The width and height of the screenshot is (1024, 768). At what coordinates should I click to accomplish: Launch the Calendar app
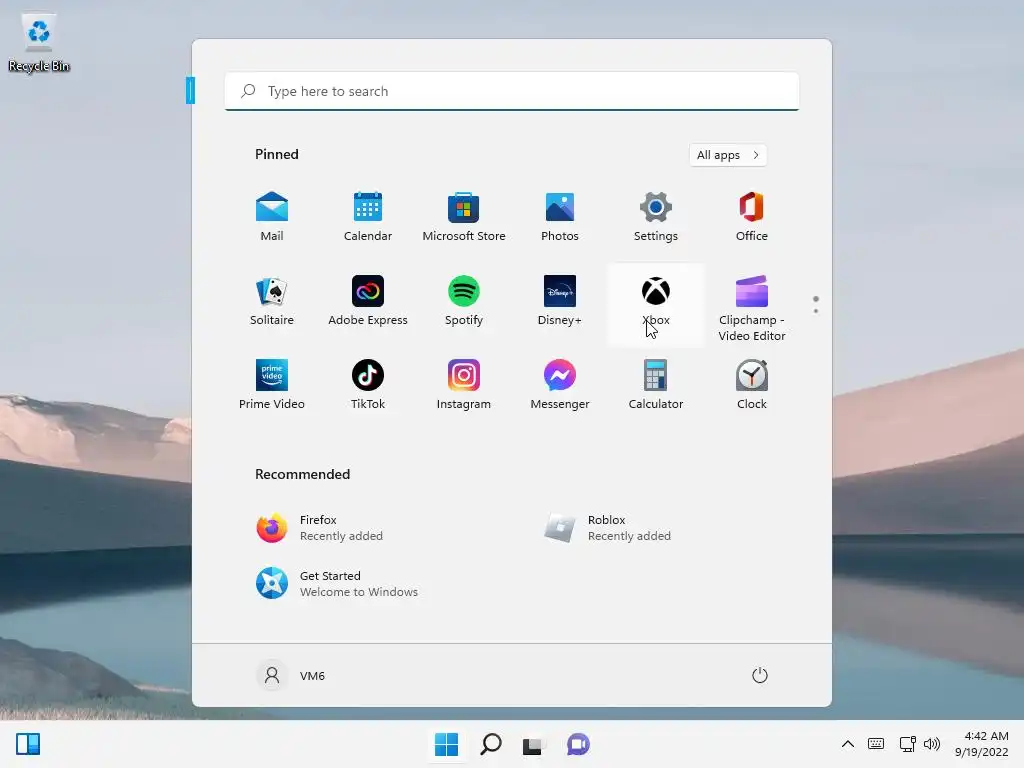[368, 217]
